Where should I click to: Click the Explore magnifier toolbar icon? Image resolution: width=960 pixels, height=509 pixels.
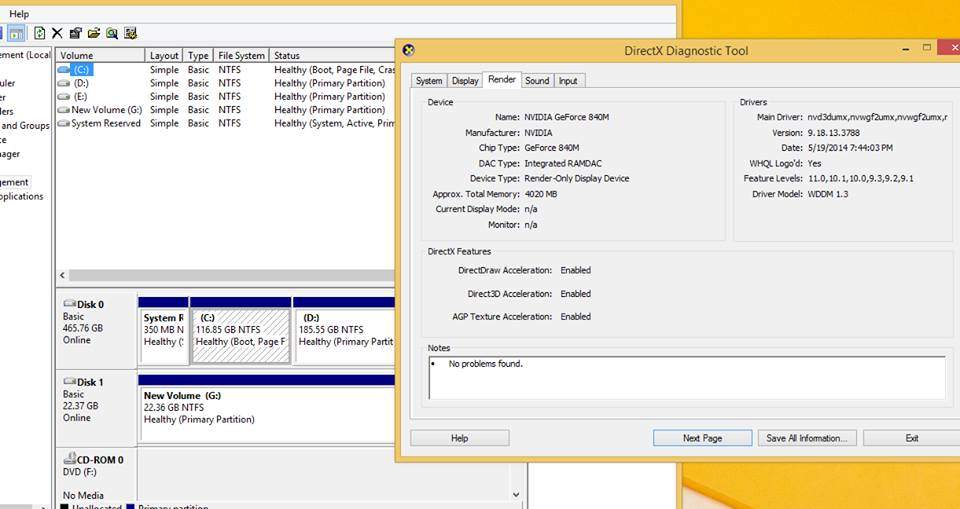[x=111, y=33]
